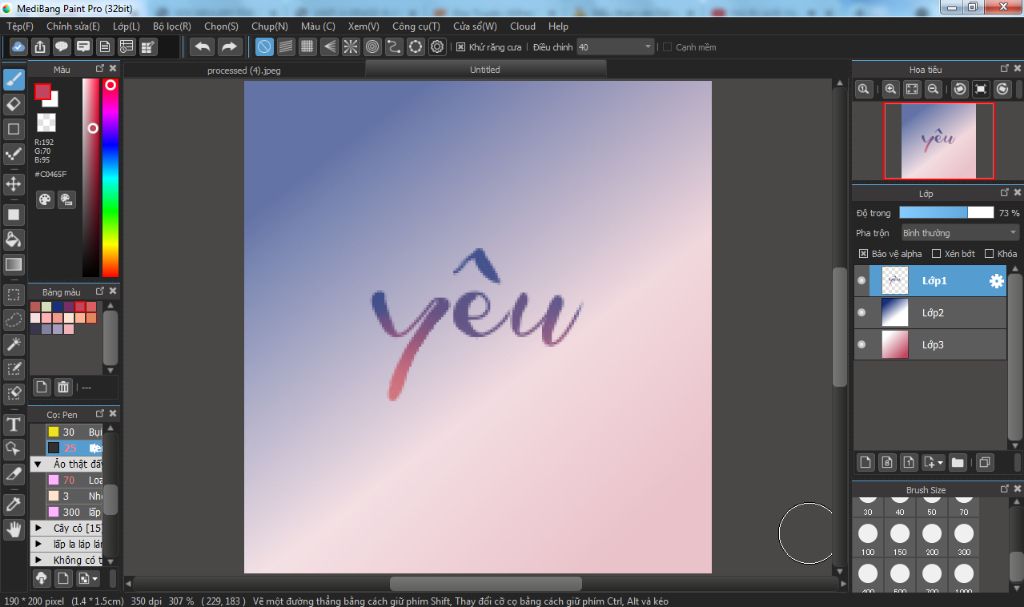Select the Hand tool
Image resolution: width=1024 pixels, height=607 pixels.
14,529
